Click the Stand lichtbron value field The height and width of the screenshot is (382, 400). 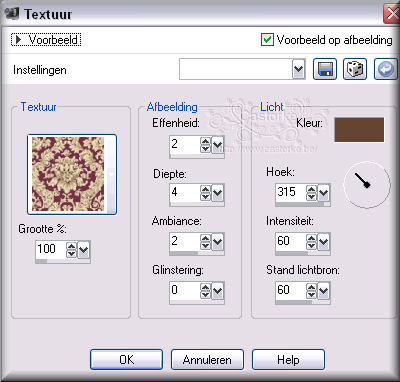291,290
